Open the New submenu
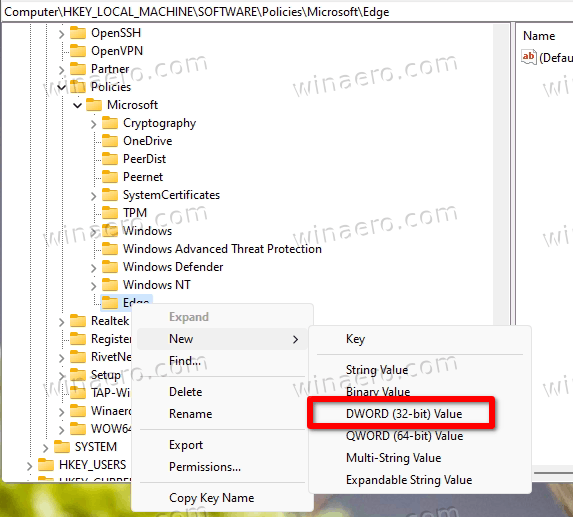Image resolution: width=573 pixels, height=517 pixels. click(x=222, y=339)
